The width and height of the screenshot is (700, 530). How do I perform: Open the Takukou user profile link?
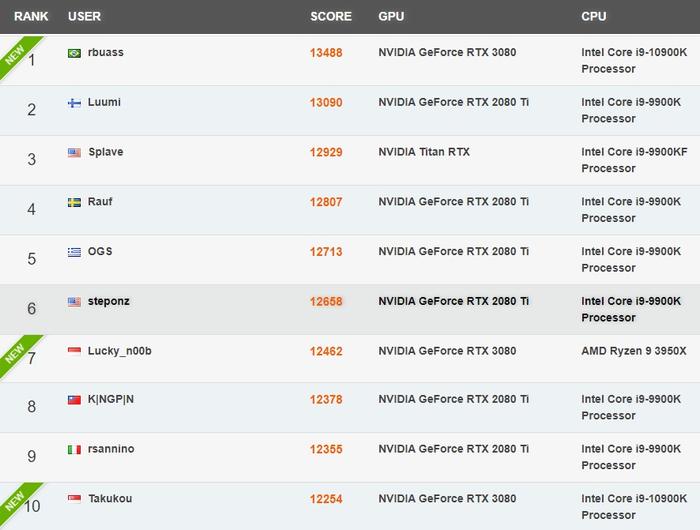click(x=110, y=499)
